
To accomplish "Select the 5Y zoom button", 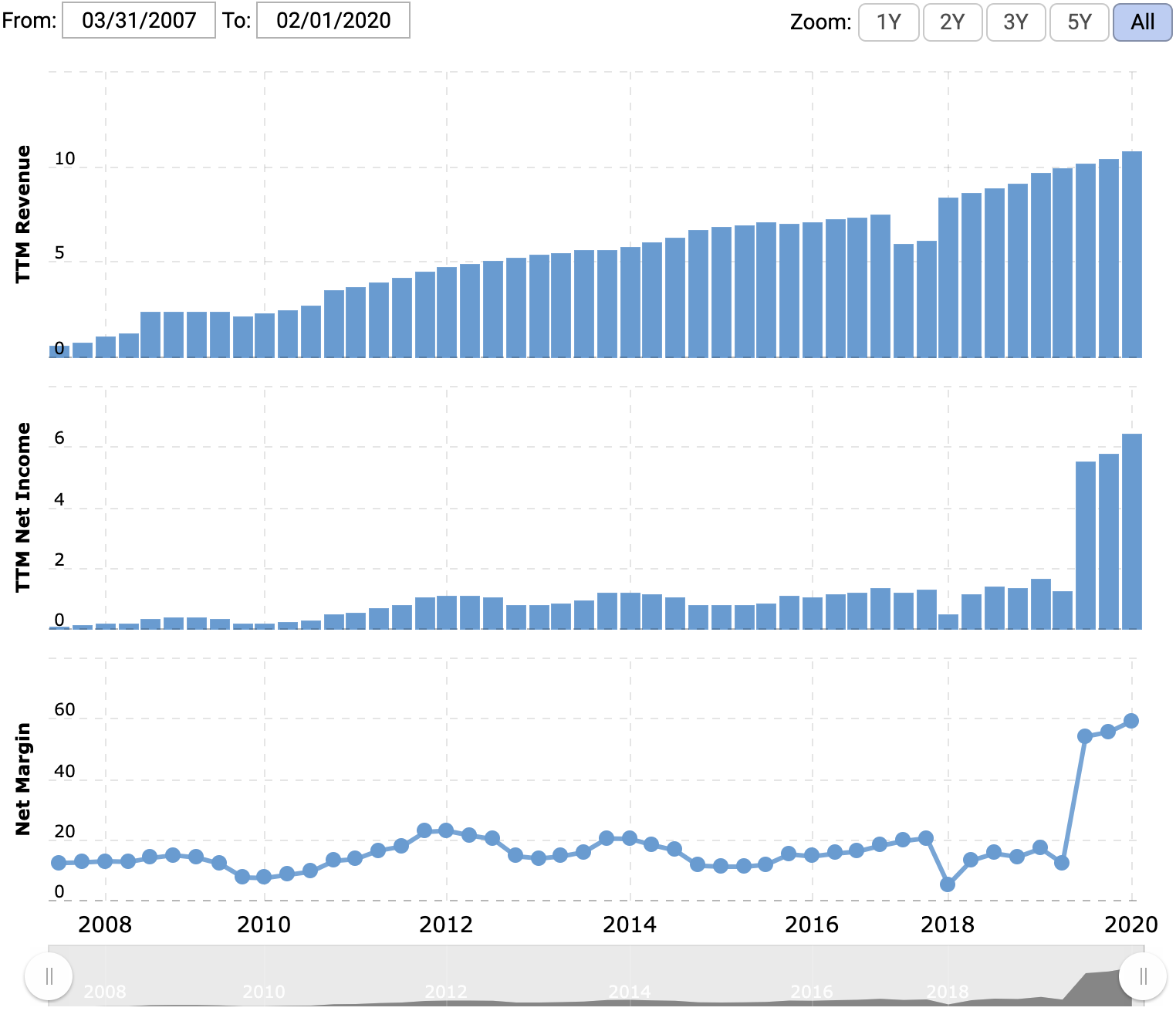I will click(x=1079, y=22).
